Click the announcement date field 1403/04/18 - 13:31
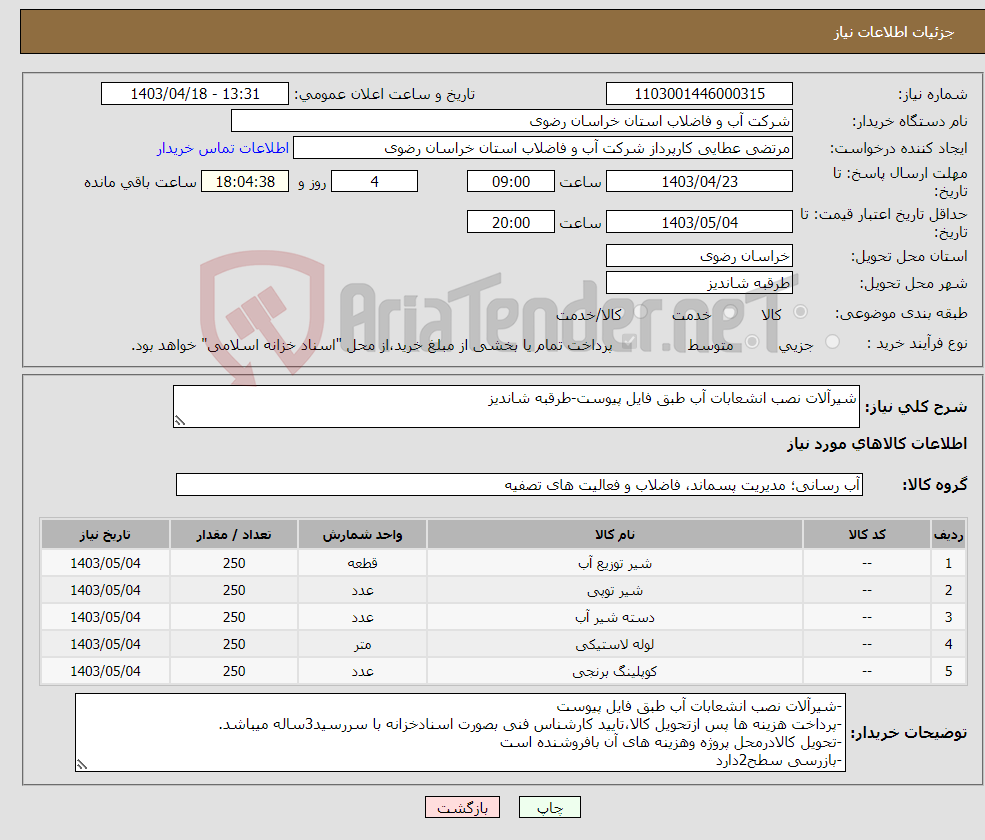 point(195,94)
